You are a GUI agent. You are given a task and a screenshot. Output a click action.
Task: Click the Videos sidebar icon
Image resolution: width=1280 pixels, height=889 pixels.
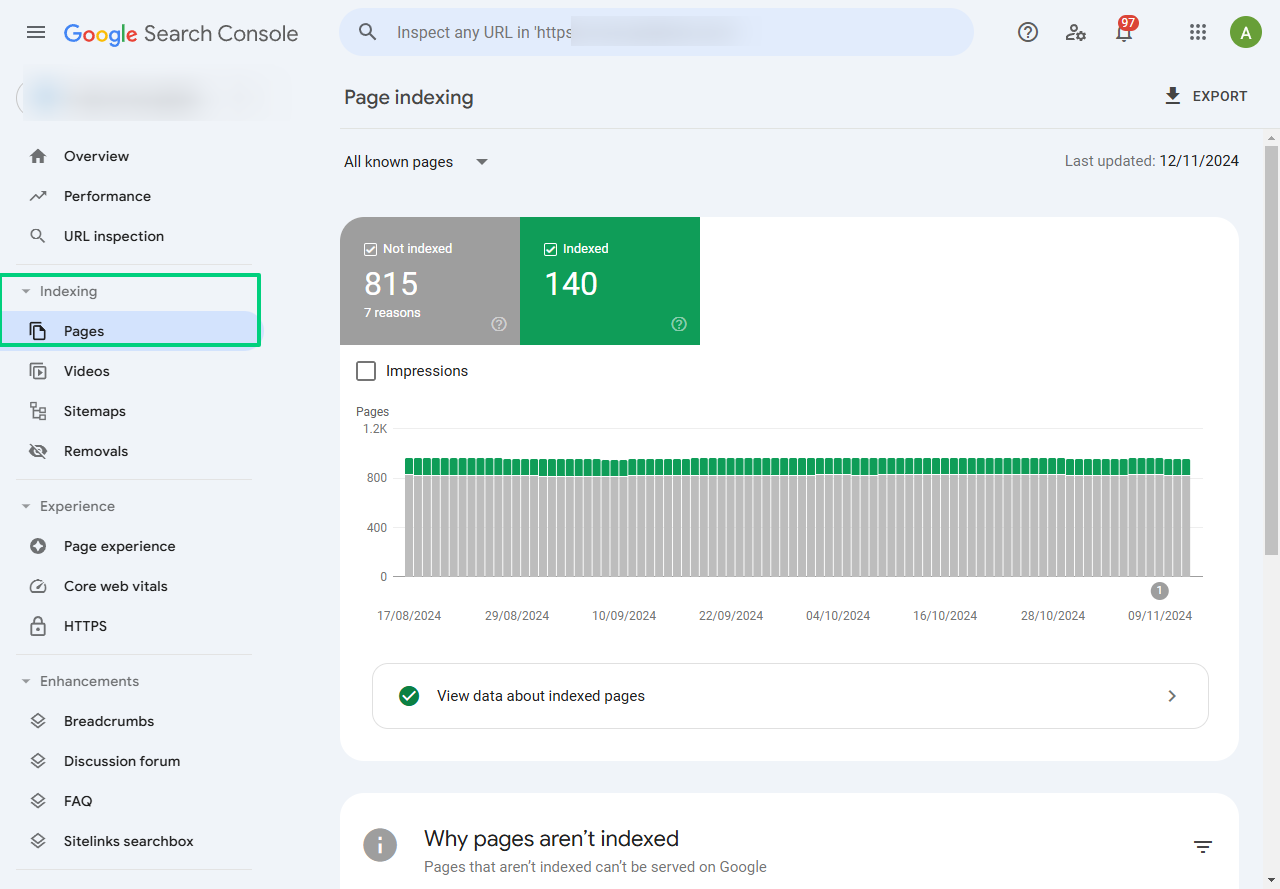pos(38,371)
